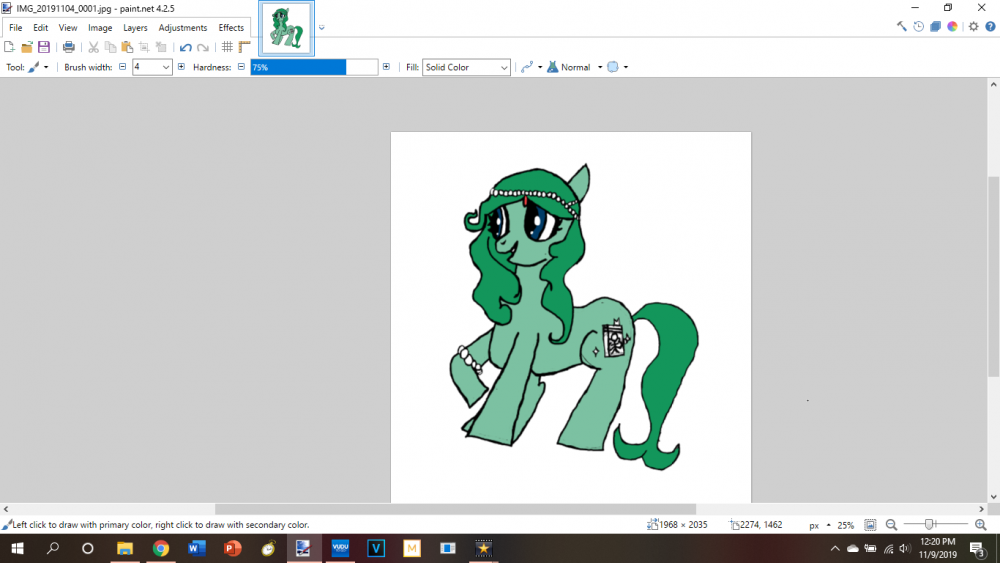Toggle the rulers icon
The image size is (1000, 563).
click(x=244, y=47)
